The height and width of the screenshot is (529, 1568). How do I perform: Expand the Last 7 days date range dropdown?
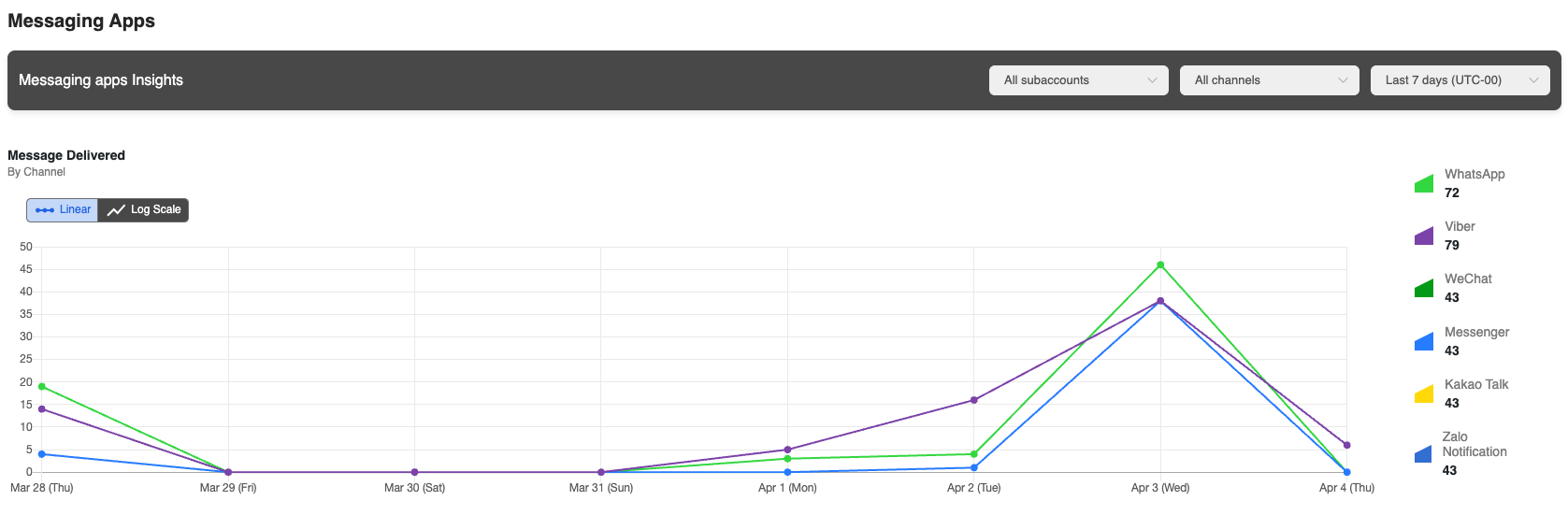point(1460,80)
